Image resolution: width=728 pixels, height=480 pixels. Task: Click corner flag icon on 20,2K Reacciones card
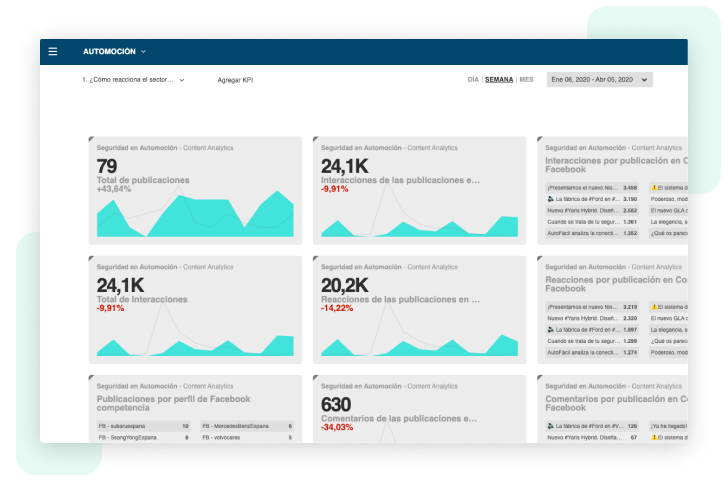tap(316, 258)
